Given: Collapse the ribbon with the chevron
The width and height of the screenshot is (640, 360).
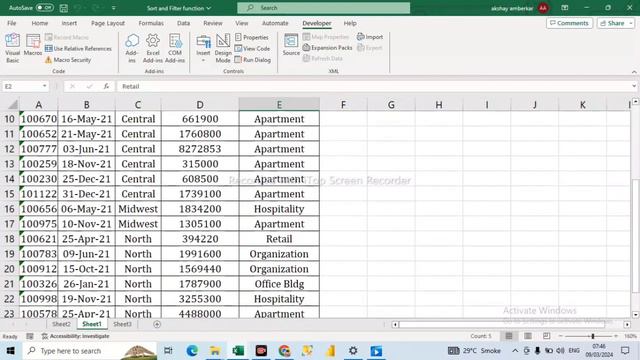Looking at the screenshot, I should [634, 71].
